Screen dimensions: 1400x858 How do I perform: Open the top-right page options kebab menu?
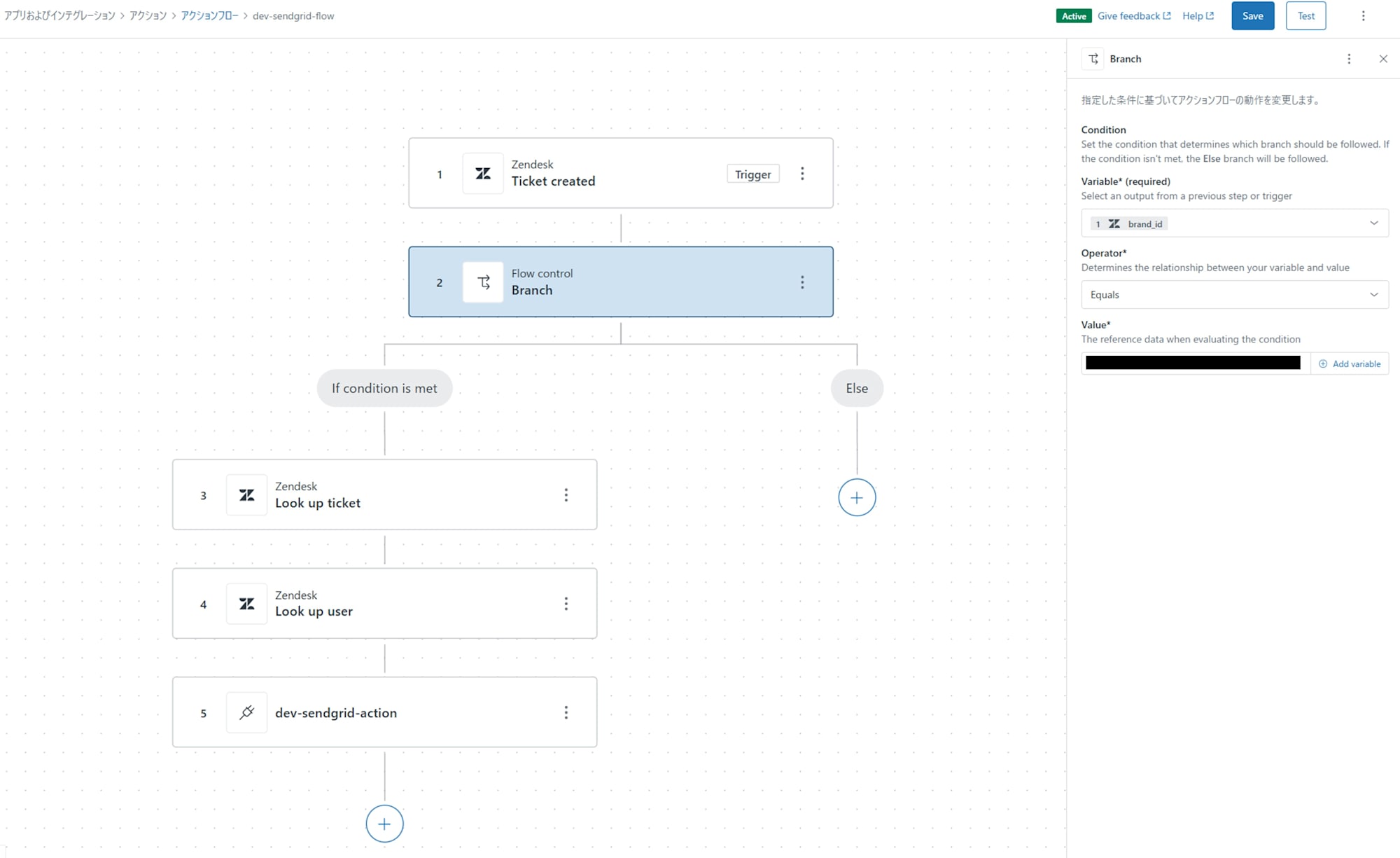1363,16
